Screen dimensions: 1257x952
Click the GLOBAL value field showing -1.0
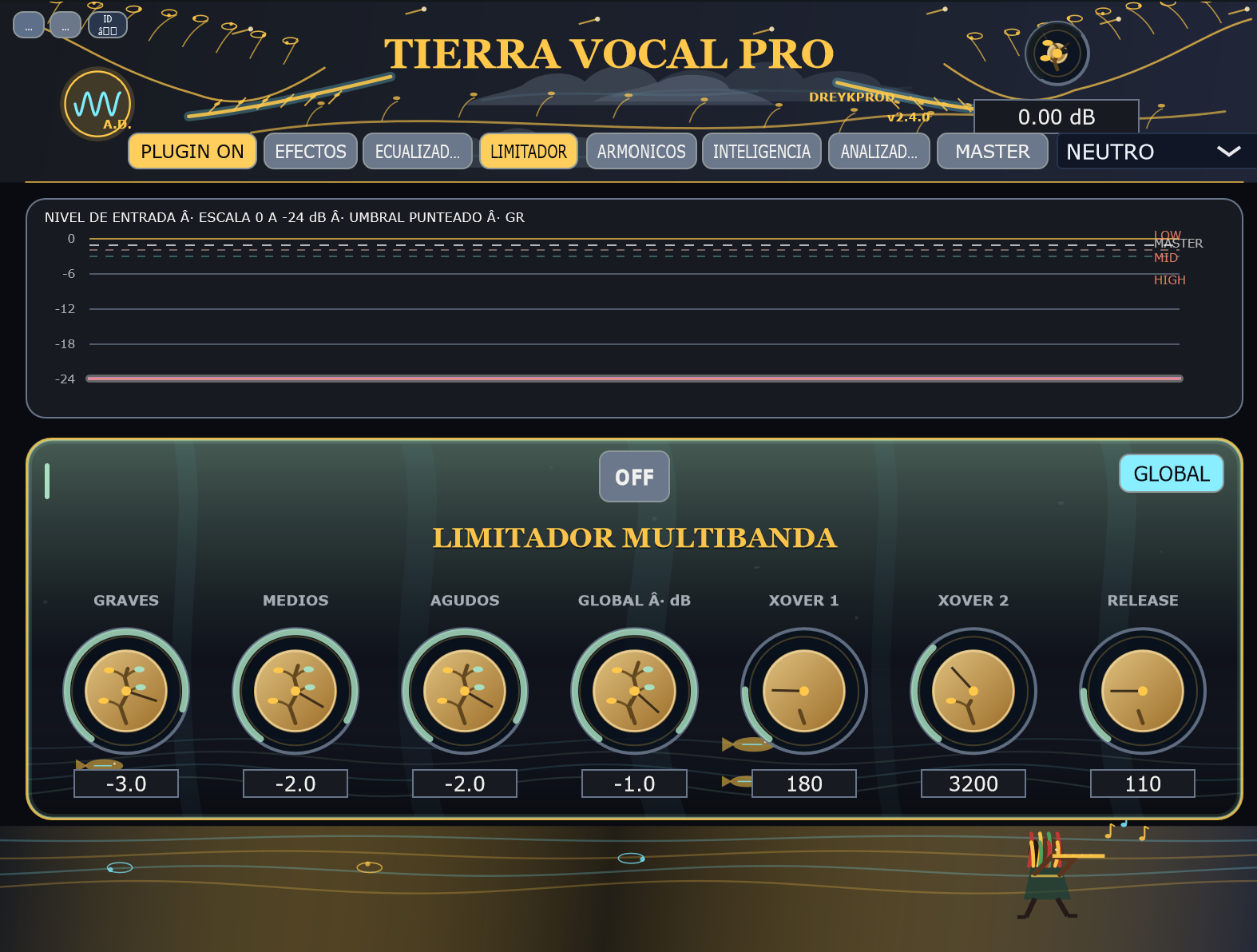pos(634,783)
